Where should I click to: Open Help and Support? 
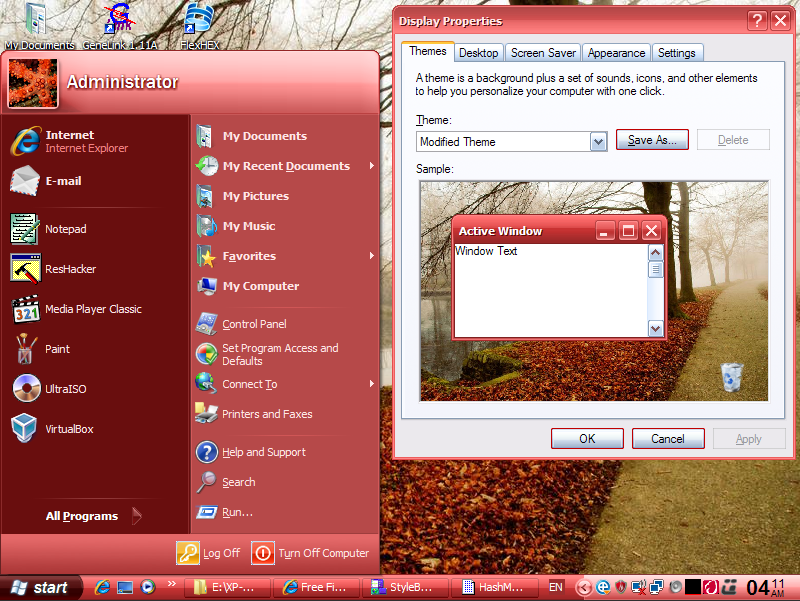click(286, 452)
